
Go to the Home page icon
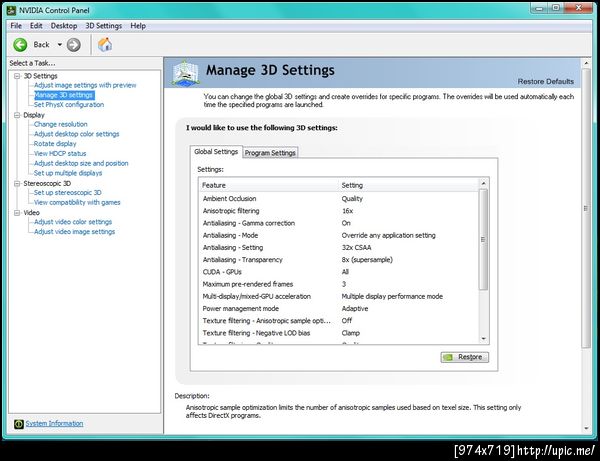coord(105,45)
